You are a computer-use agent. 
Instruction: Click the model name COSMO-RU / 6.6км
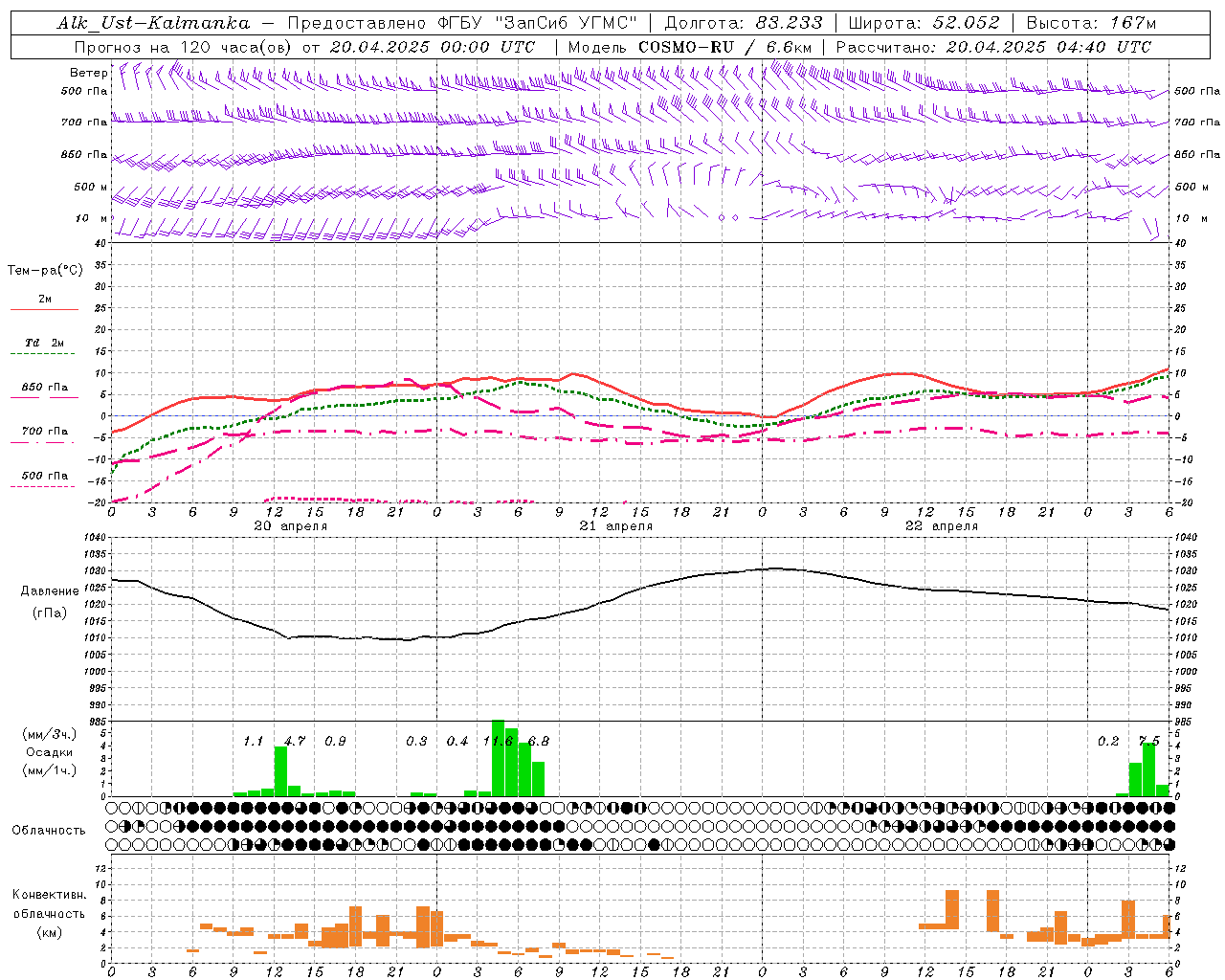724,47
